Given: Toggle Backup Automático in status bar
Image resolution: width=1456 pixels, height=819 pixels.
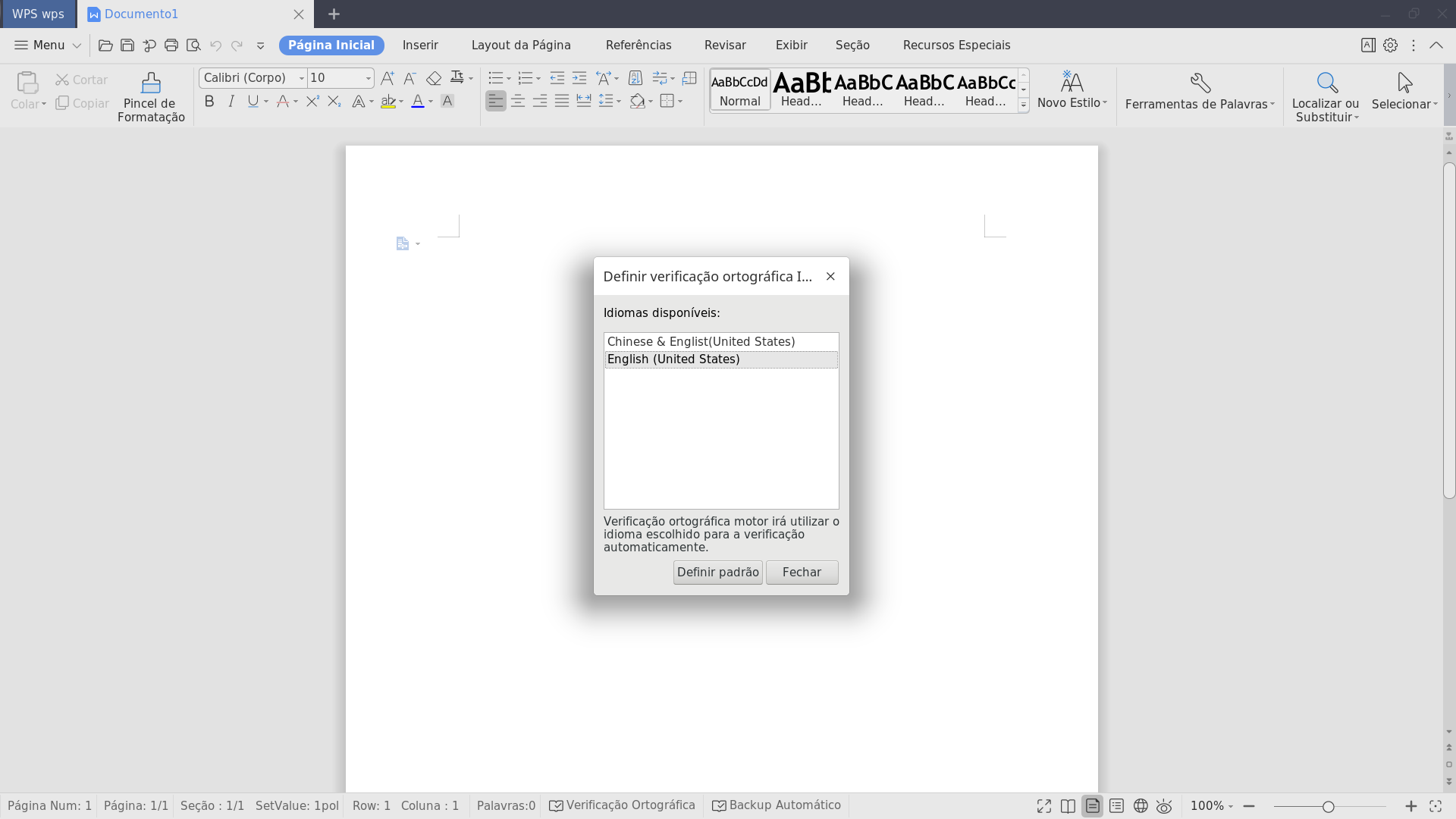Looking at the screenshot, I should 776,805.
